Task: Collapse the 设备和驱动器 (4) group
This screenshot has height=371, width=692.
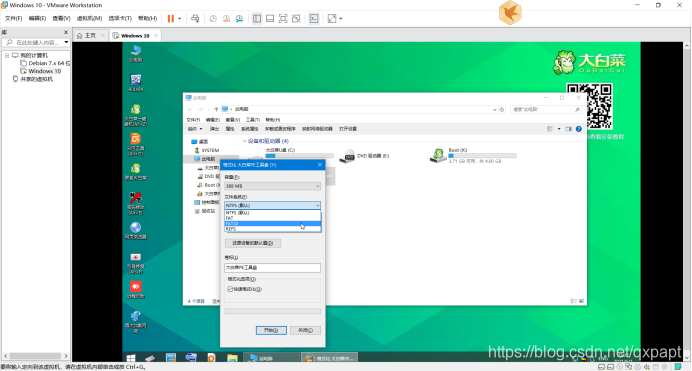Action: click(x=244, y=141)
